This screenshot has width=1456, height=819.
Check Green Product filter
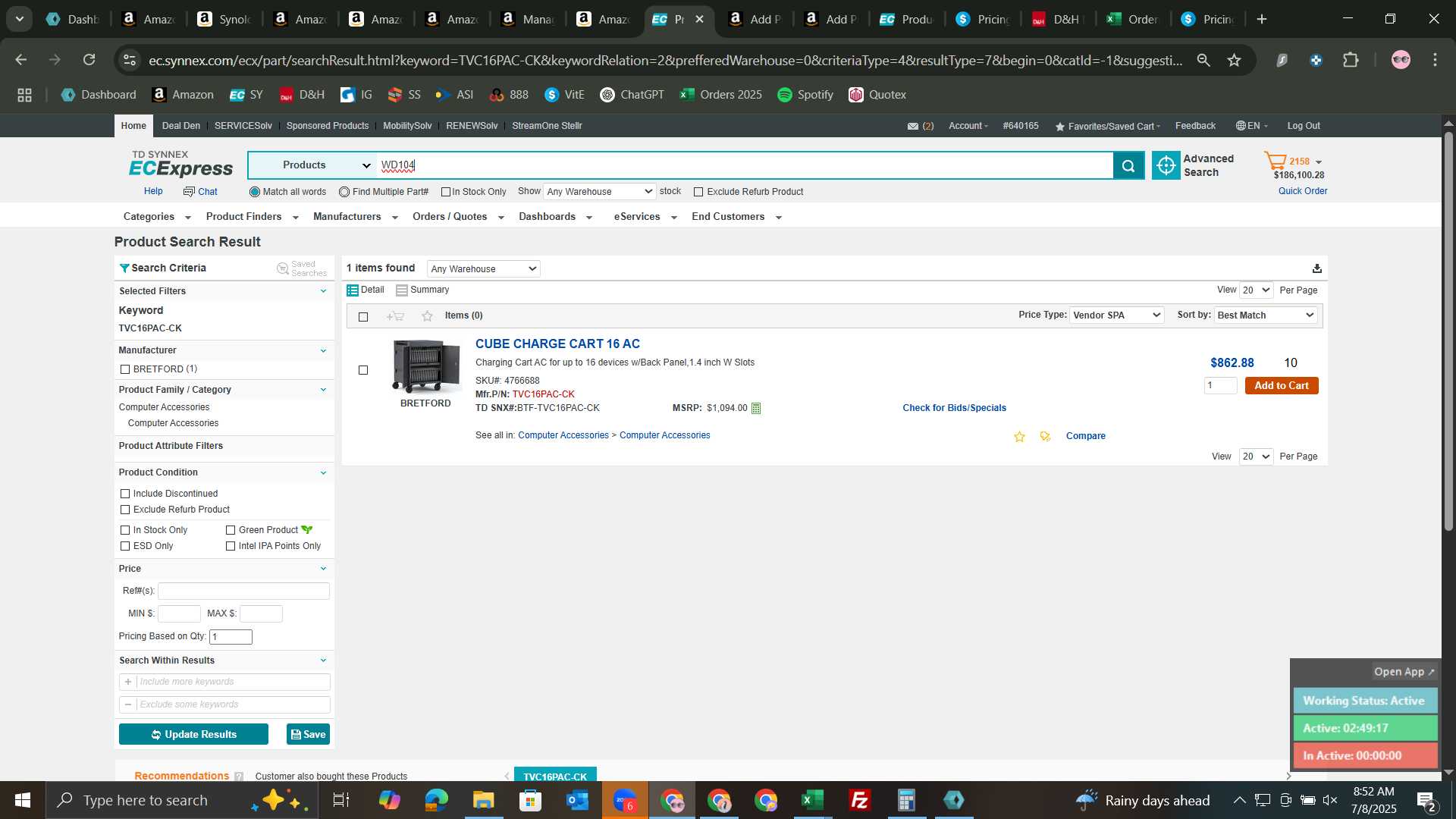tap(231, 530)
